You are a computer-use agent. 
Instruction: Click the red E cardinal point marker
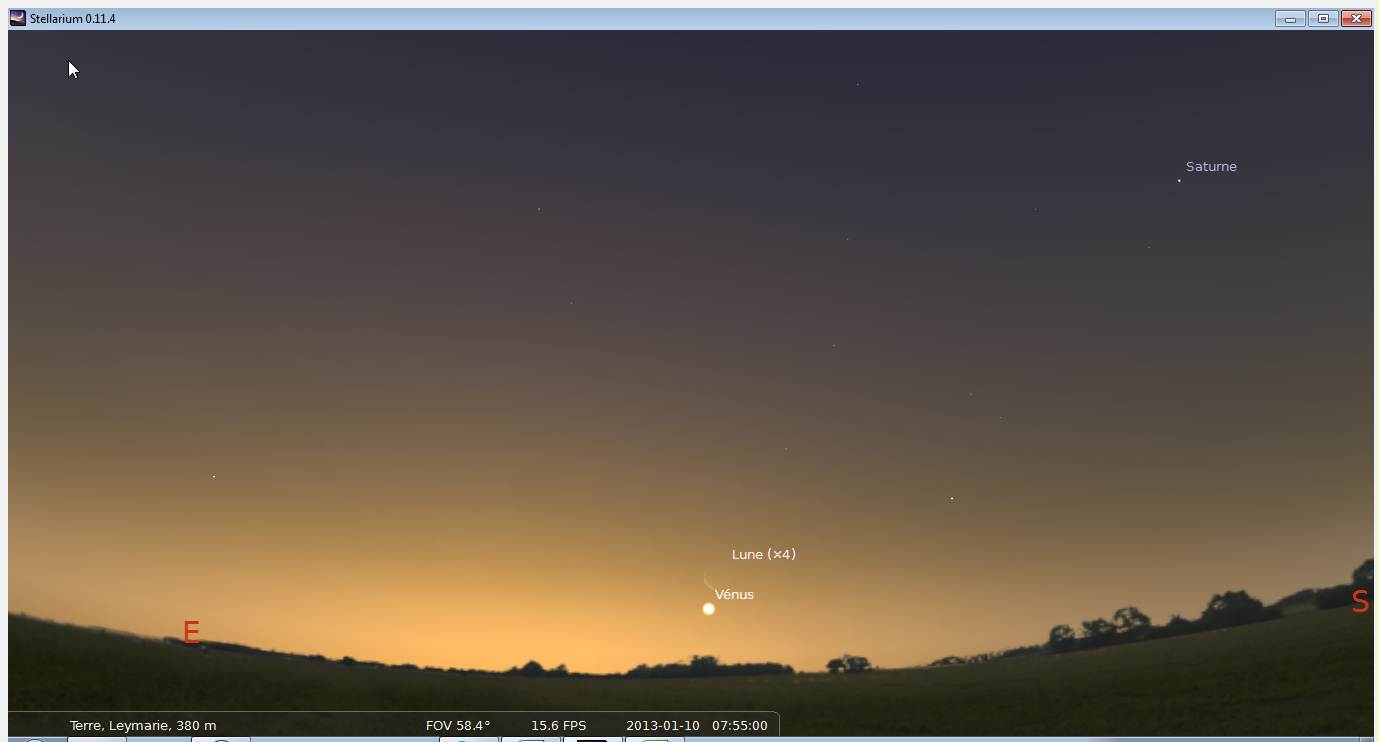[x=191, y=632]
